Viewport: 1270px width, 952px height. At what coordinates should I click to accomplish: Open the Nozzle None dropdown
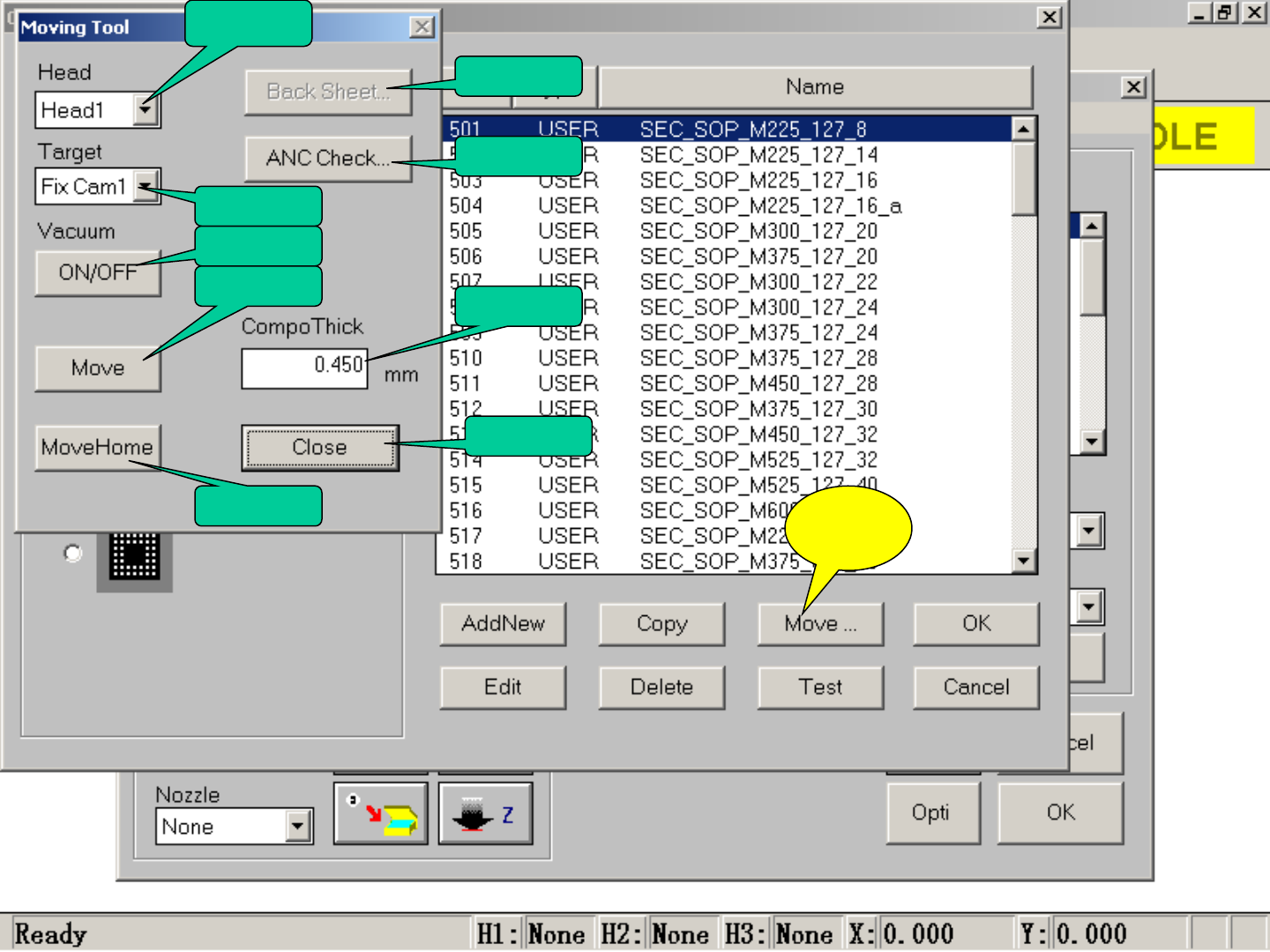pyautogui.click(x=298, y=827)
